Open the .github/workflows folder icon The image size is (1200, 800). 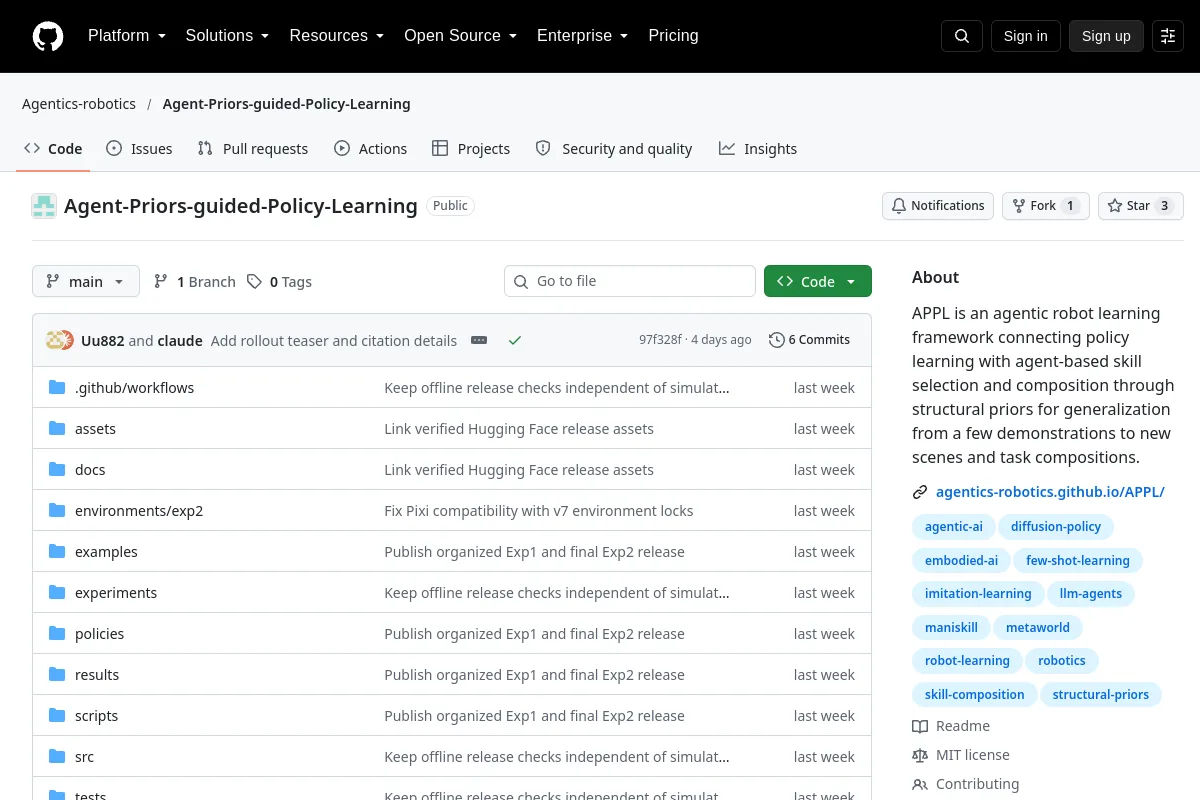[57, 387]
